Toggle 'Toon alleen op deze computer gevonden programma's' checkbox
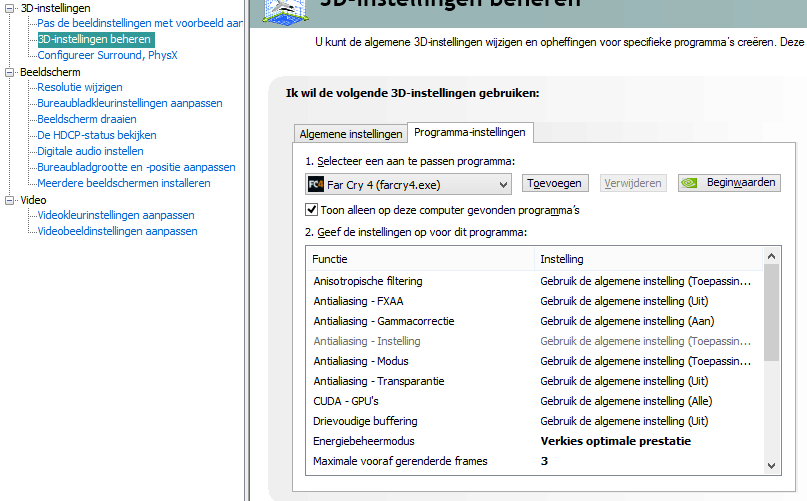The height and width of the screenshot is (501, 807). click(311, 210)
